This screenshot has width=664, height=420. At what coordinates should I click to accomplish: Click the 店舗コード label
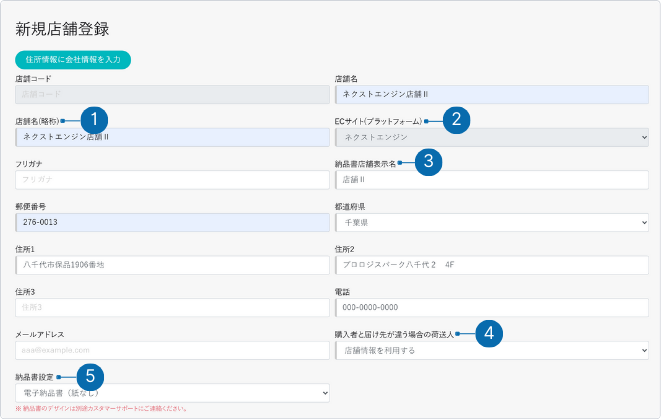coord(33,79)
